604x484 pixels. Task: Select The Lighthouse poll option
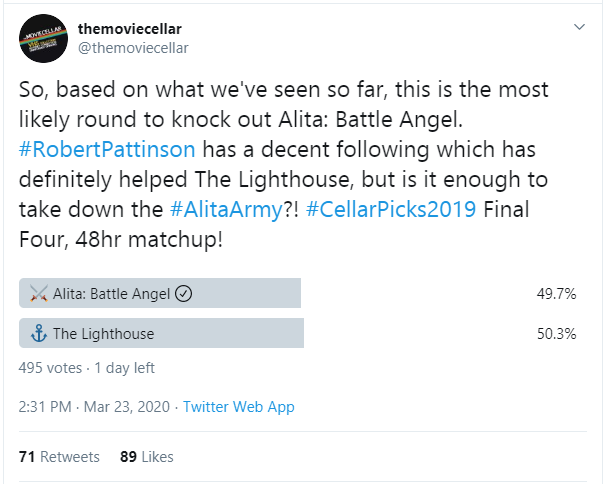point(160,333)
